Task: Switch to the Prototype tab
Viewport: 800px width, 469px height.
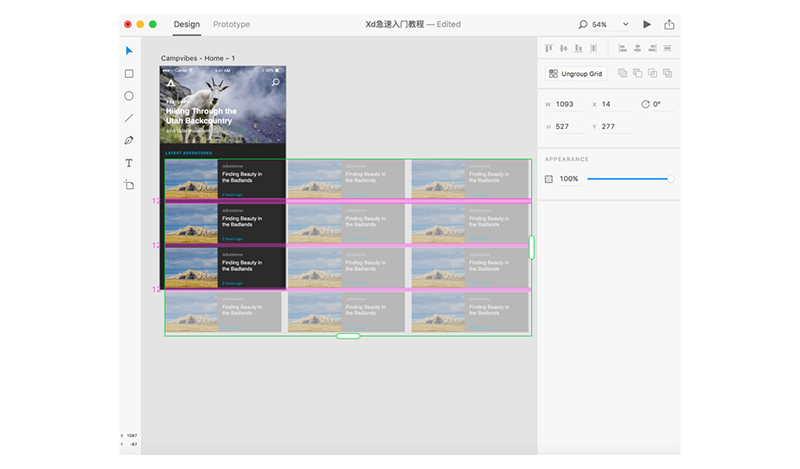Action: click(x=231, y=24)
